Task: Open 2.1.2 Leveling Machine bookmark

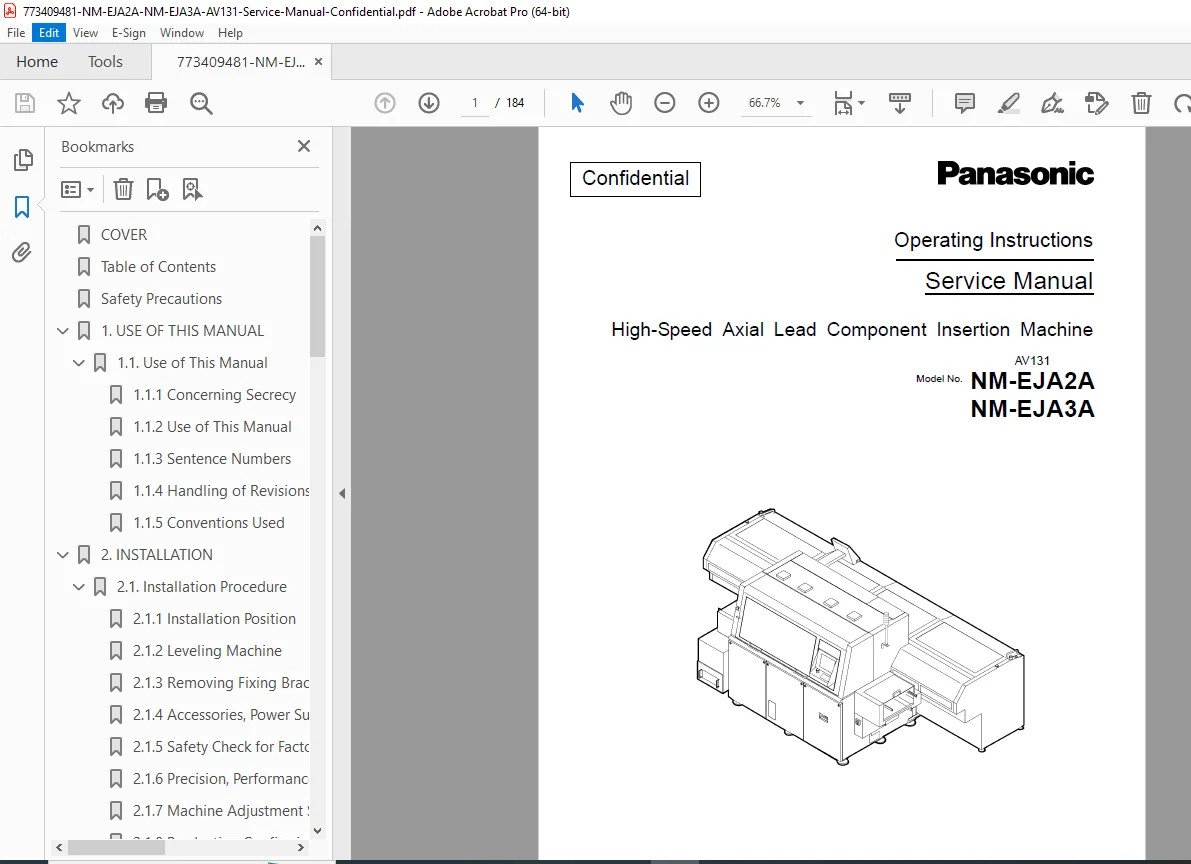Action: [x=207, y=650]
